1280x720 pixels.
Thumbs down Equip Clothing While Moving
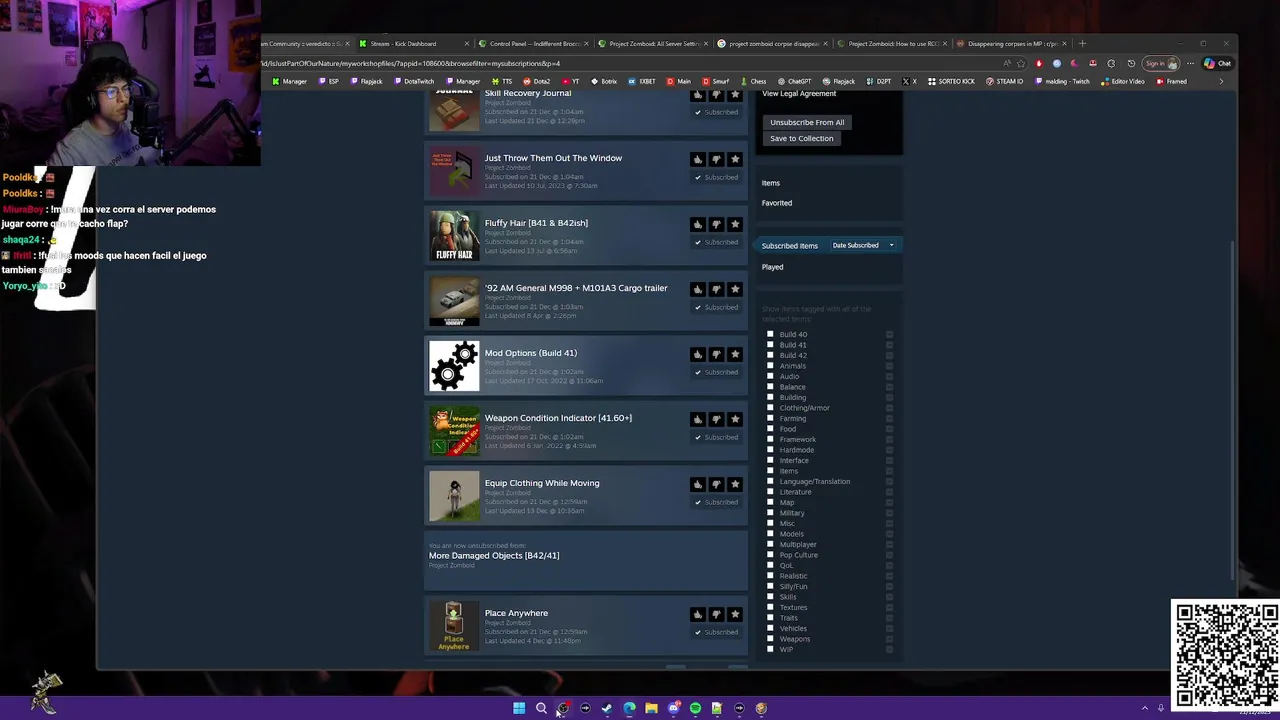(716, 484)
